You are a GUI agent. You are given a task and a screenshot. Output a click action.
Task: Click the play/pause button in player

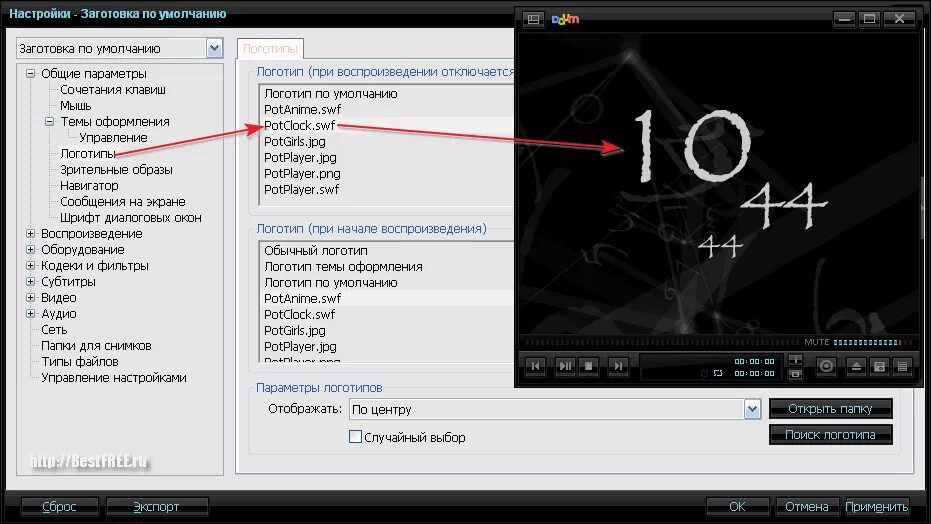coord(565,366)
